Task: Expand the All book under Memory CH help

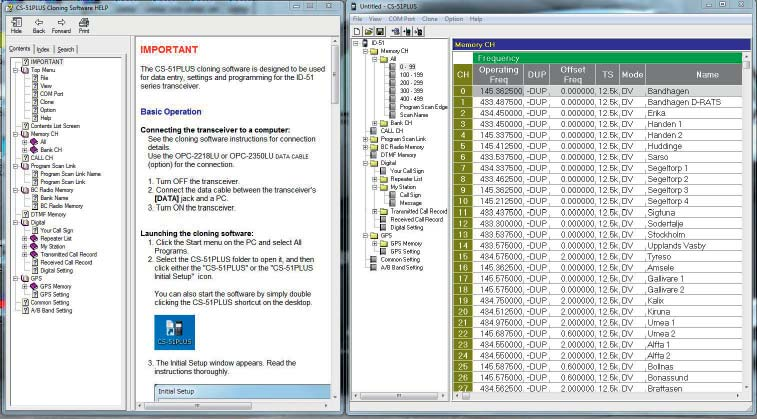Action: pyautogui.click(x=25, y=142)
